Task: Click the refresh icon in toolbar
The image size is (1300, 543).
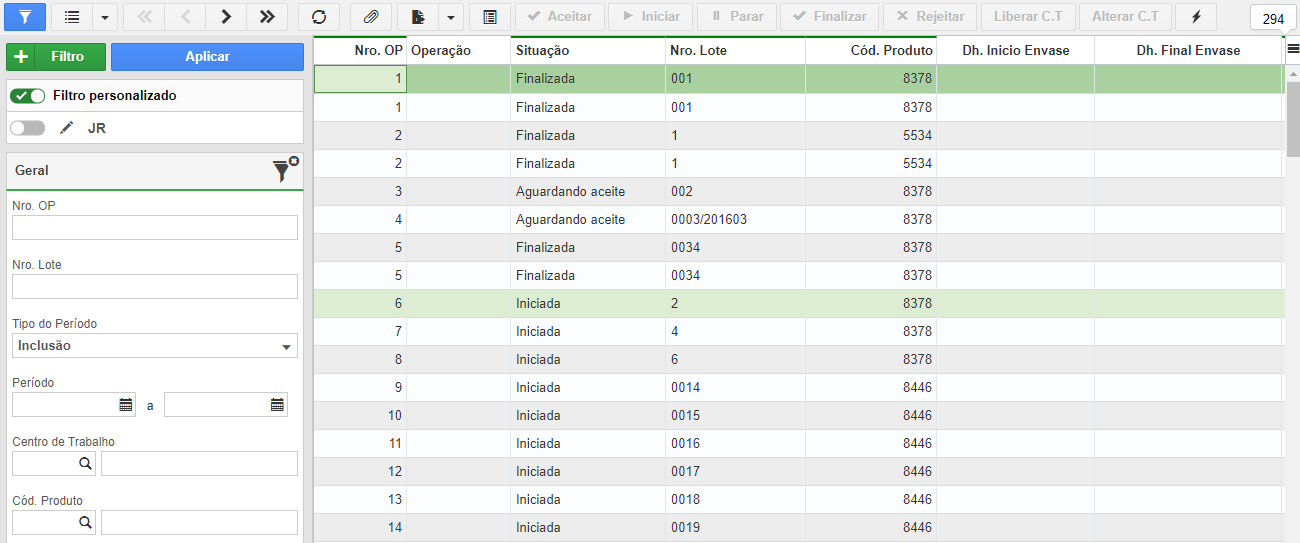Action: pyautogui.click(x=319, y=17)
